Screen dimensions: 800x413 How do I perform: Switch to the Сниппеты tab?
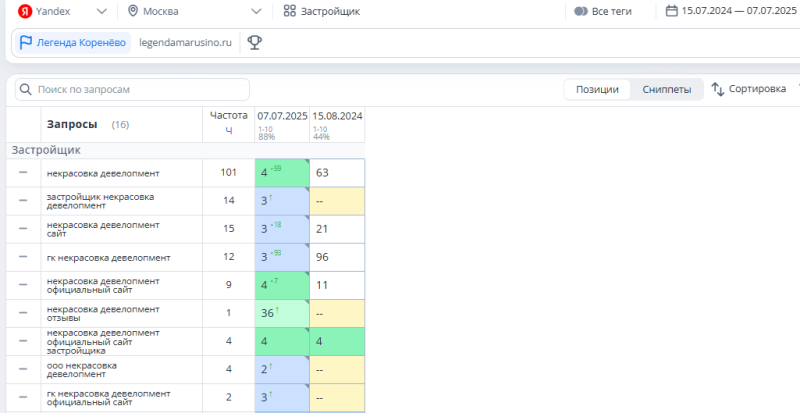pos(666,89)
